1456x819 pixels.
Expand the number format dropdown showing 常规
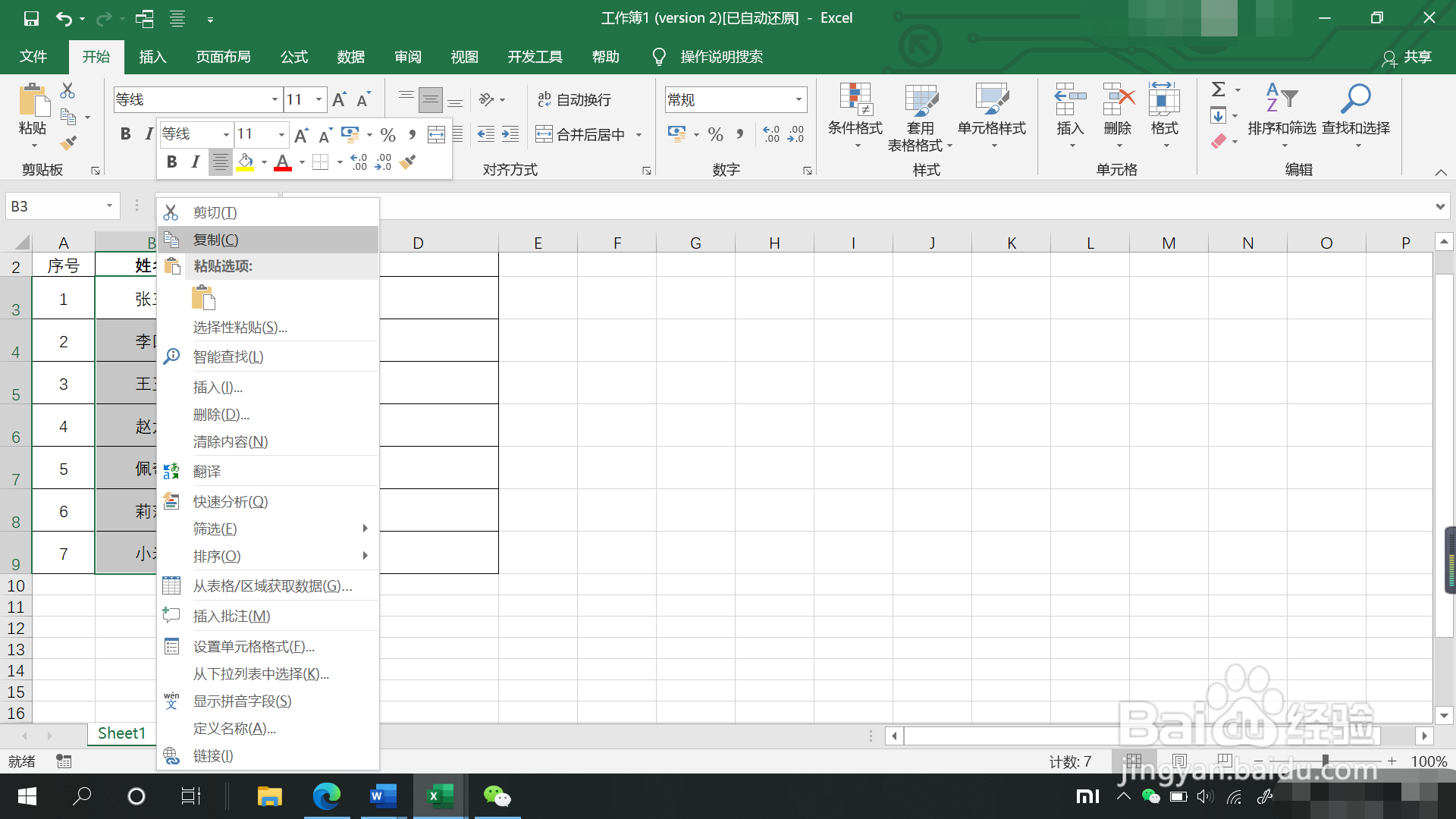pyautogui.click(x=799, y=99)
